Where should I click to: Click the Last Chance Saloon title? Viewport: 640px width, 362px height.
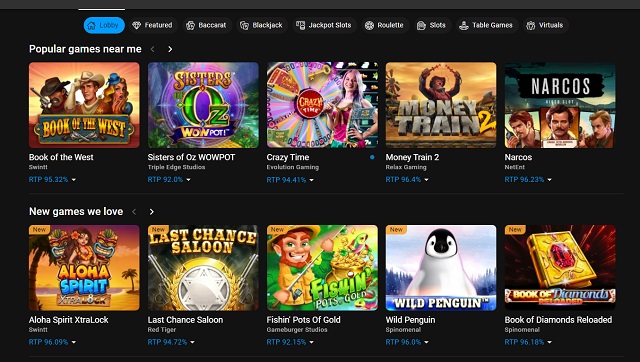click(x=185, y=320)
